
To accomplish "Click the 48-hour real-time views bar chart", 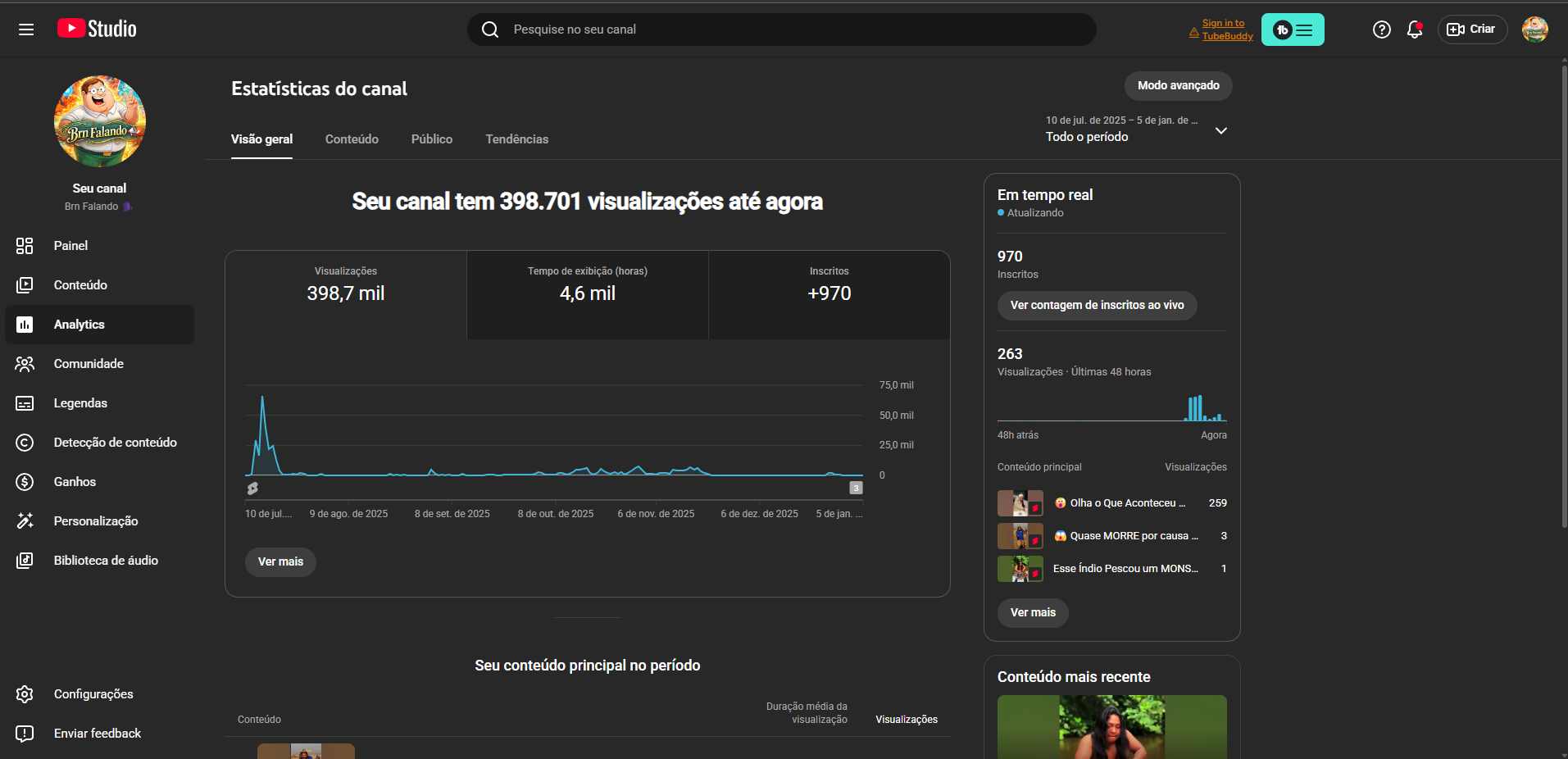I will click(1112, 407).
